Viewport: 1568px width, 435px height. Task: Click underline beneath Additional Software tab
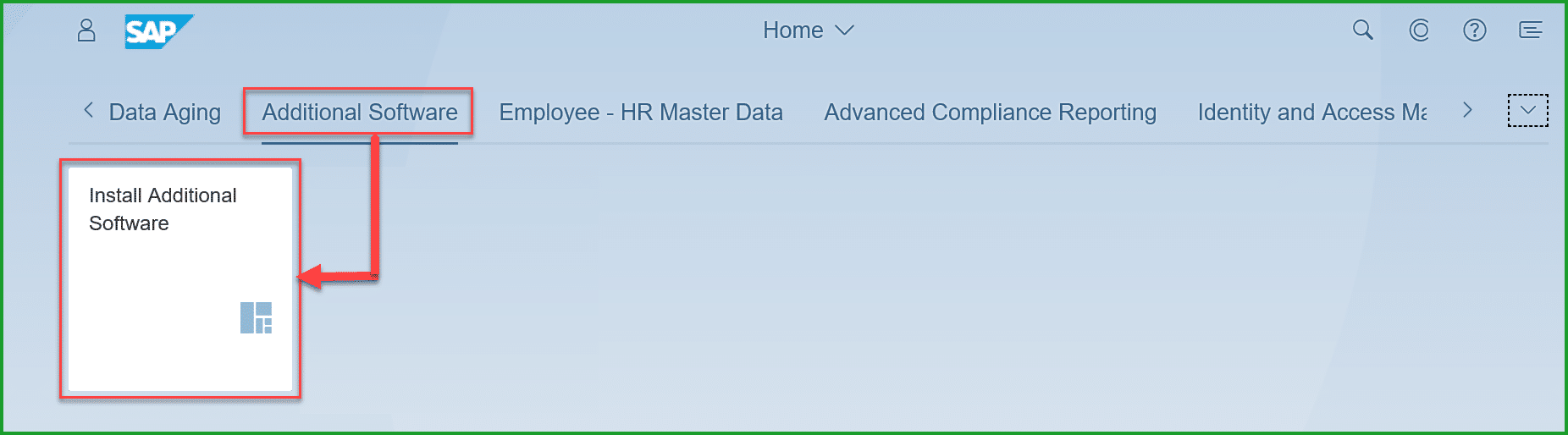coord(360,143)
